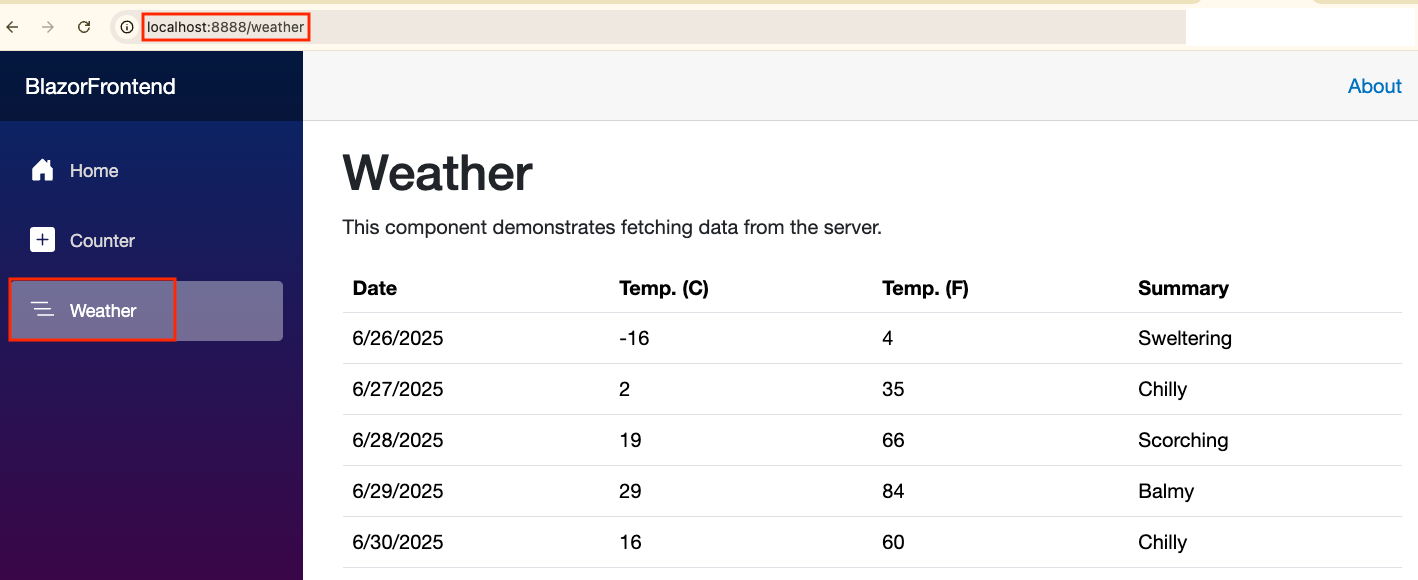1418x580 pixels.
Task: Click the Weather page heading
Action: click(x=437, y=173)
